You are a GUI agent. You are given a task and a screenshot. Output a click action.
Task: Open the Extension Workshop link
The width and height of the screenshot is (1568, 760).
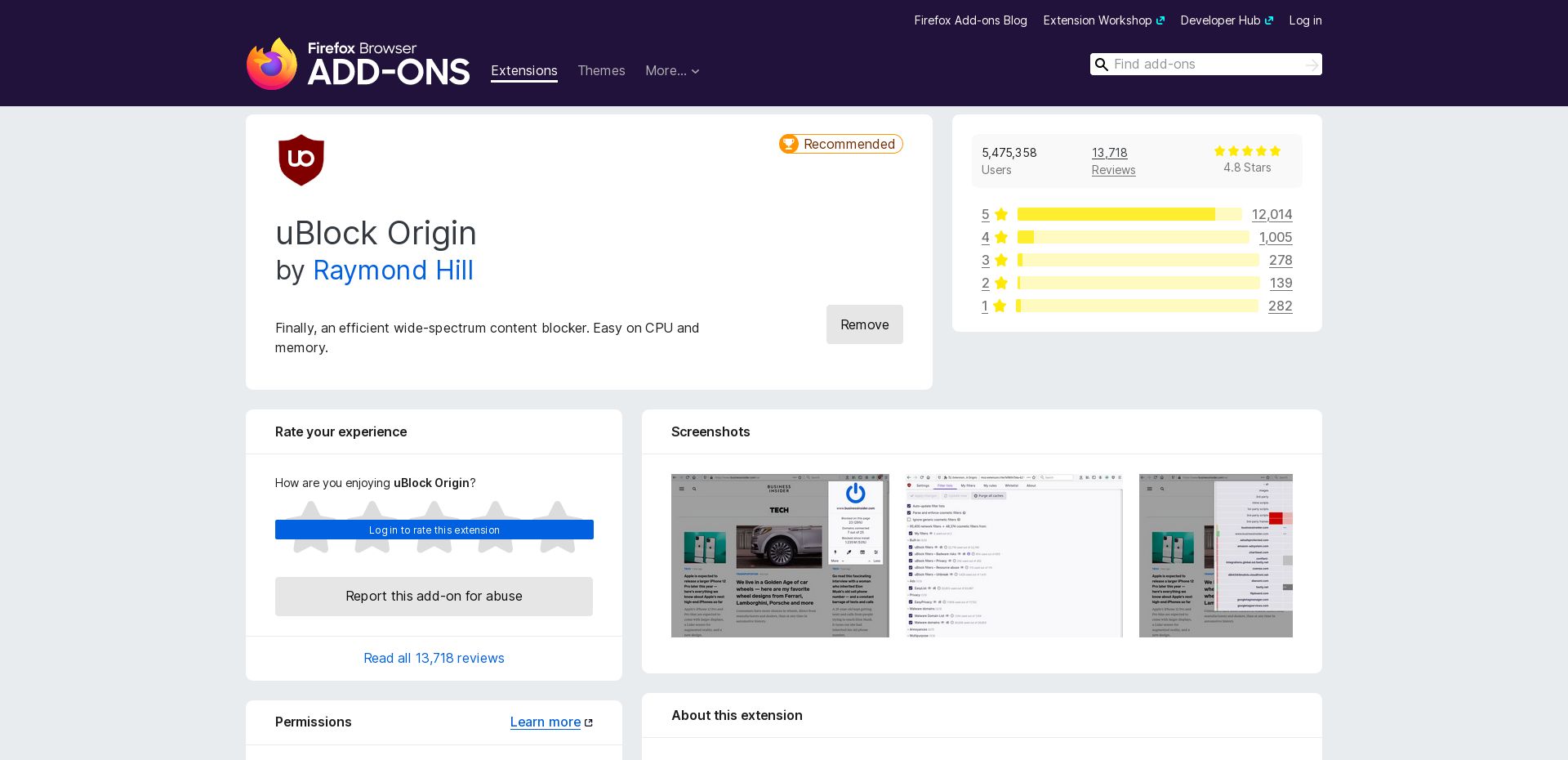pos(1104,20)
